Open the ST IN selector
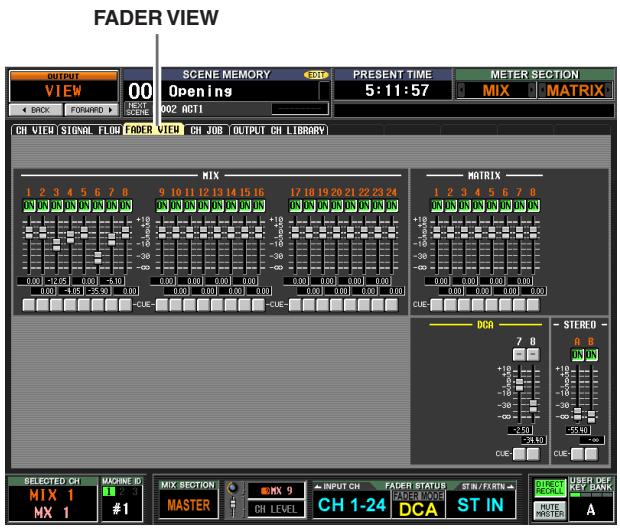 [x=480, y=505]
